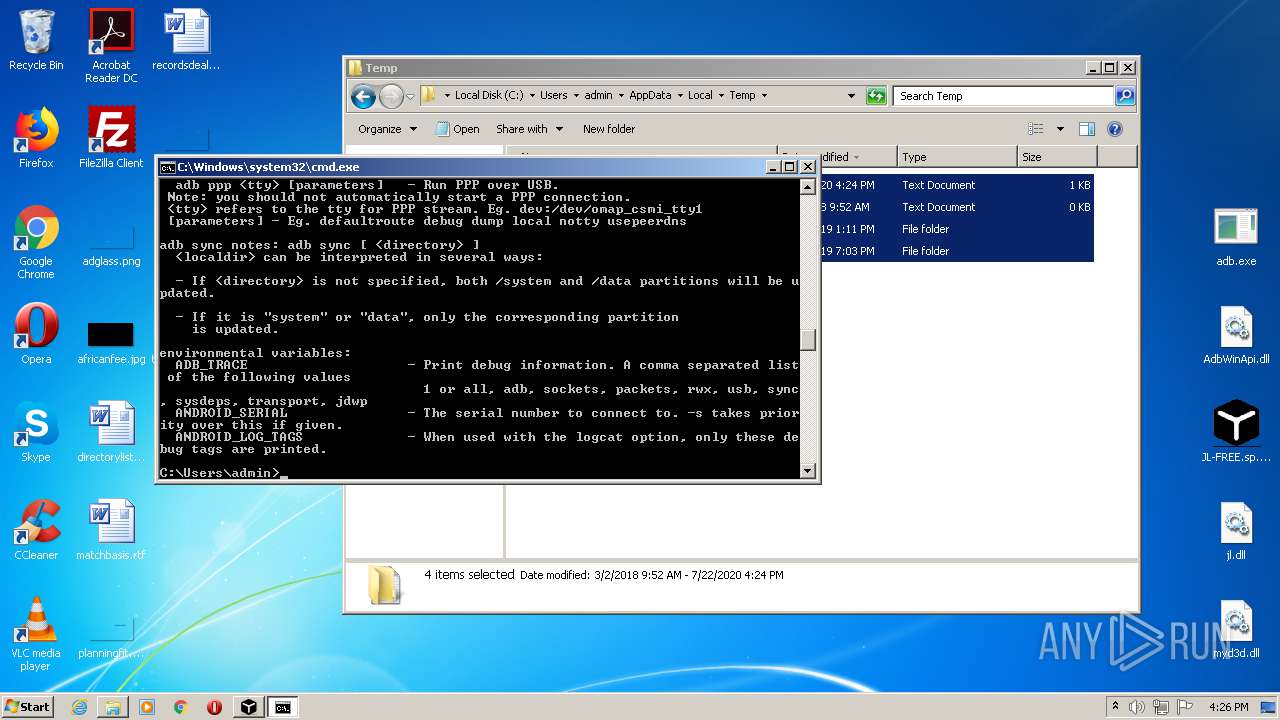
Task: Click admin in the address breadcrumb
Action: point(598,96)
